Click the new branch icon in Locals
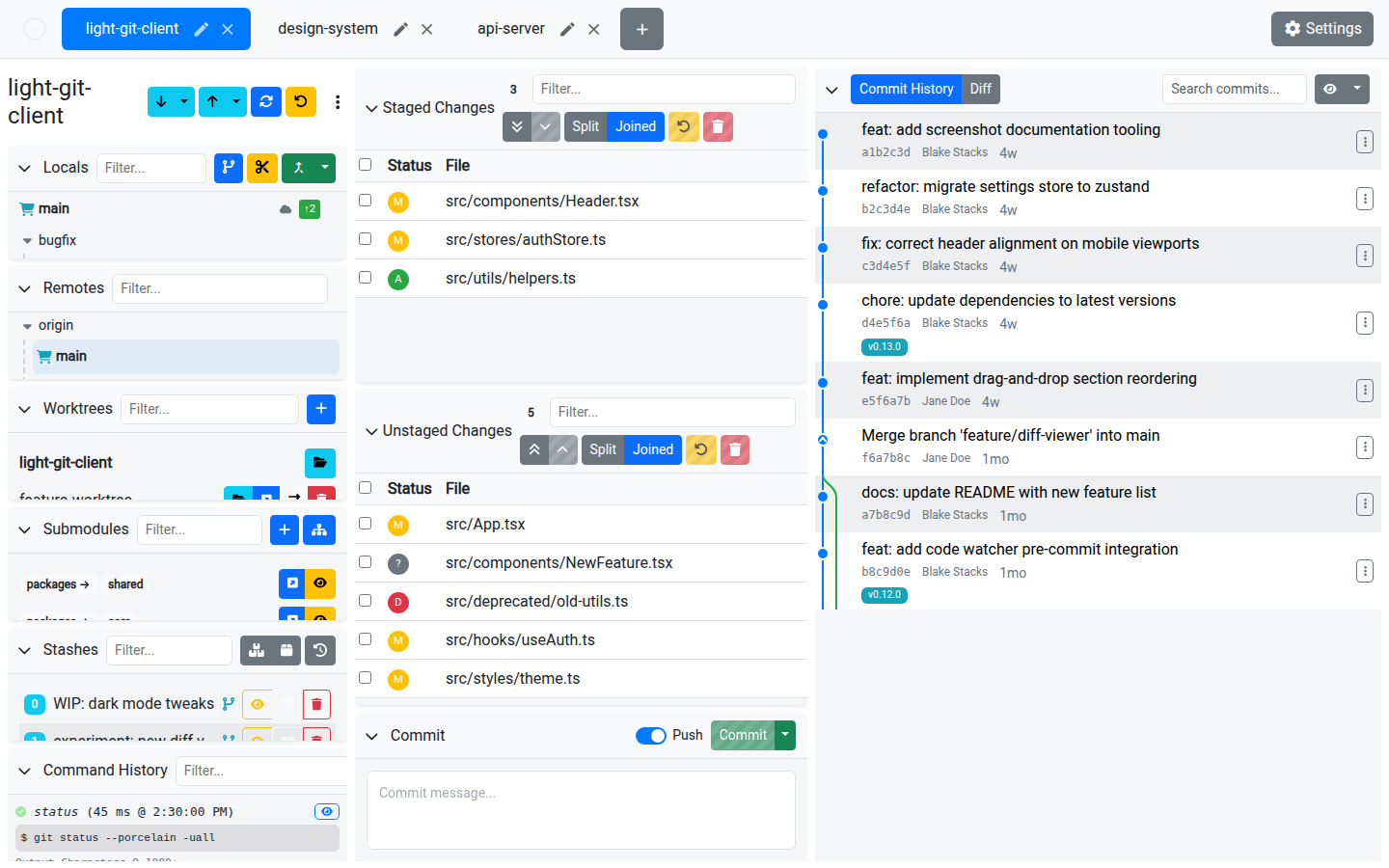Viewport: 1389px width, 868px height. [228, 168]
